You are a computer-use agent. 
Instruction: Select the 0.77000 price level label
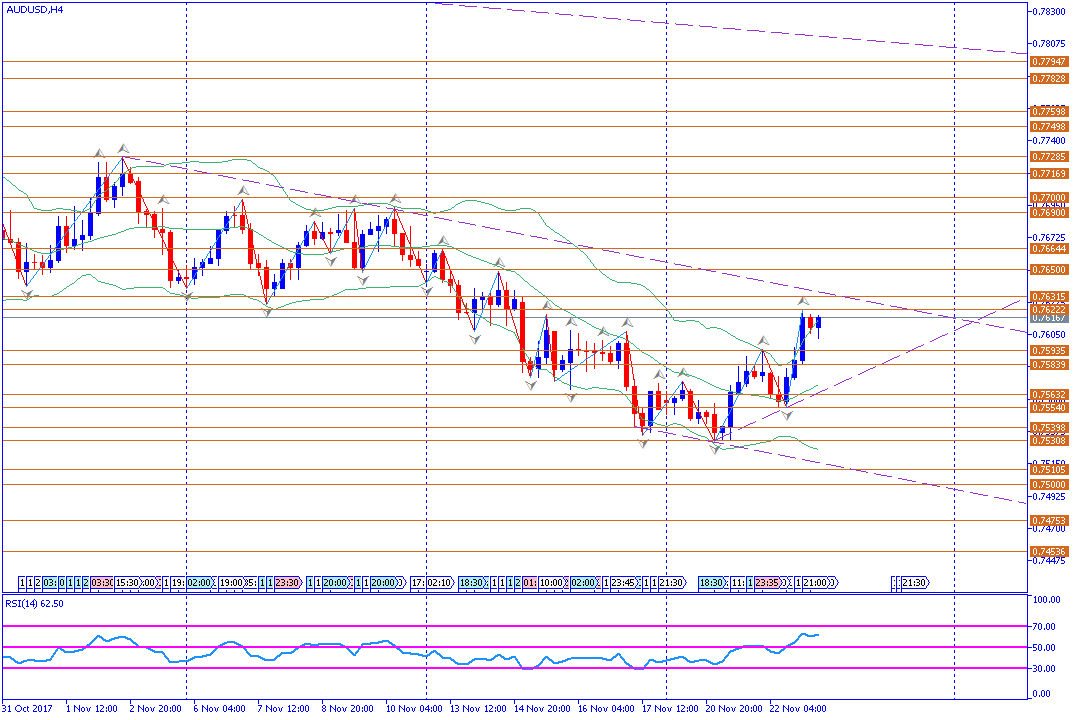coord(1049,198)
